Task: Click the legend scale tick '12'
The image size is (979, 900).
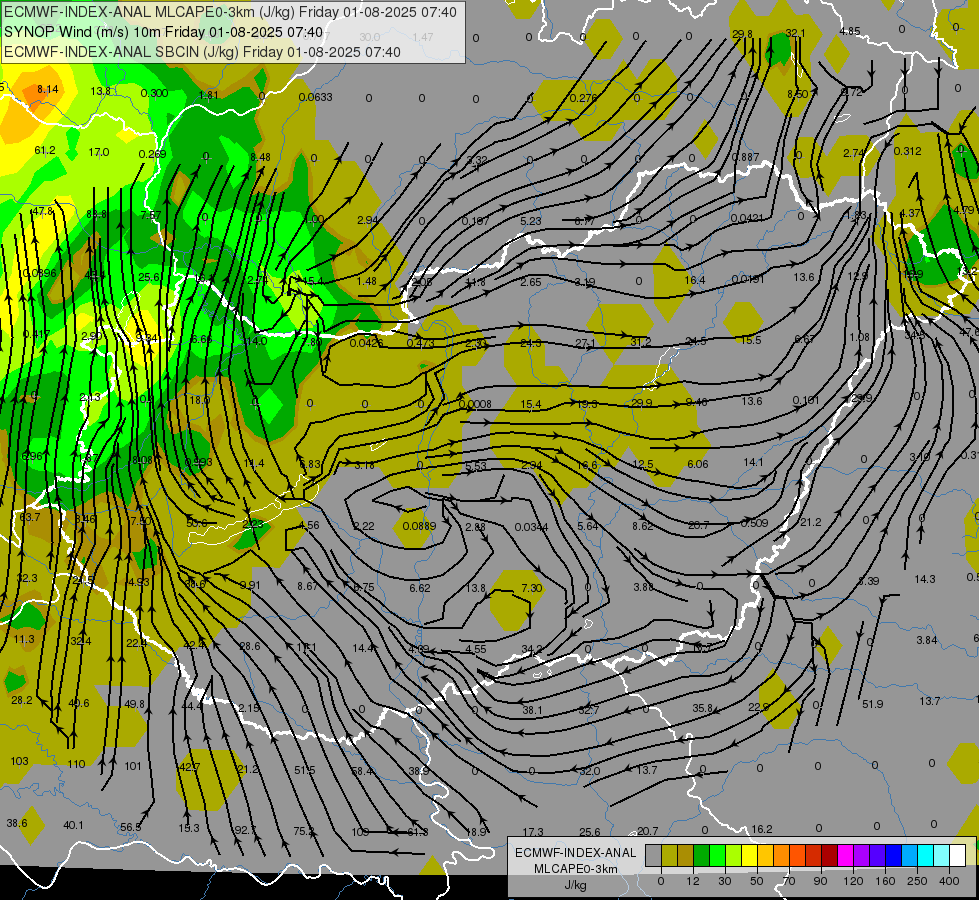Action: pyautogui.click(x=693, y=881)
